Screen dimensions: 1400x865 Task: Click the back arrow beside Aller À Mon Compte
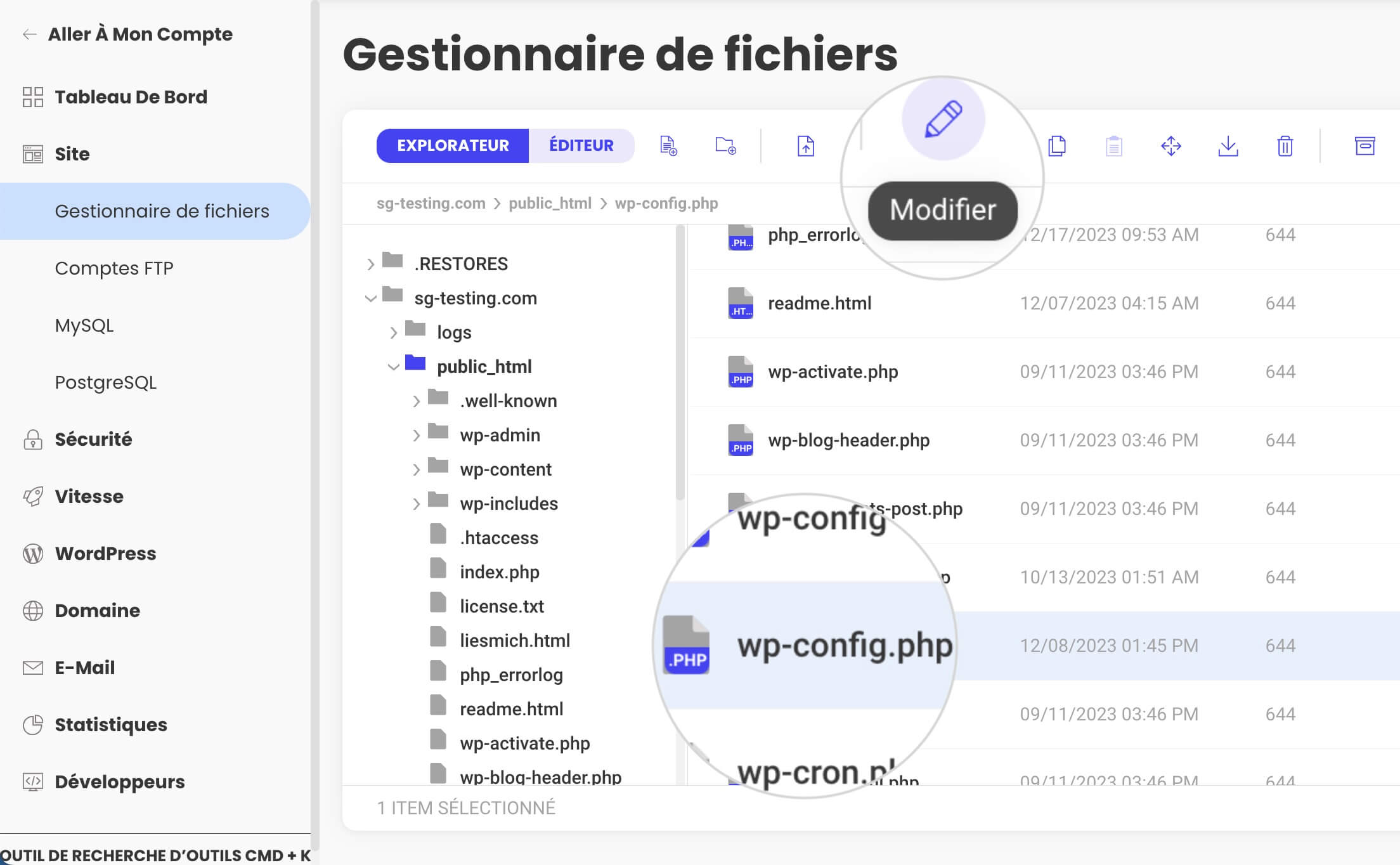29,34
